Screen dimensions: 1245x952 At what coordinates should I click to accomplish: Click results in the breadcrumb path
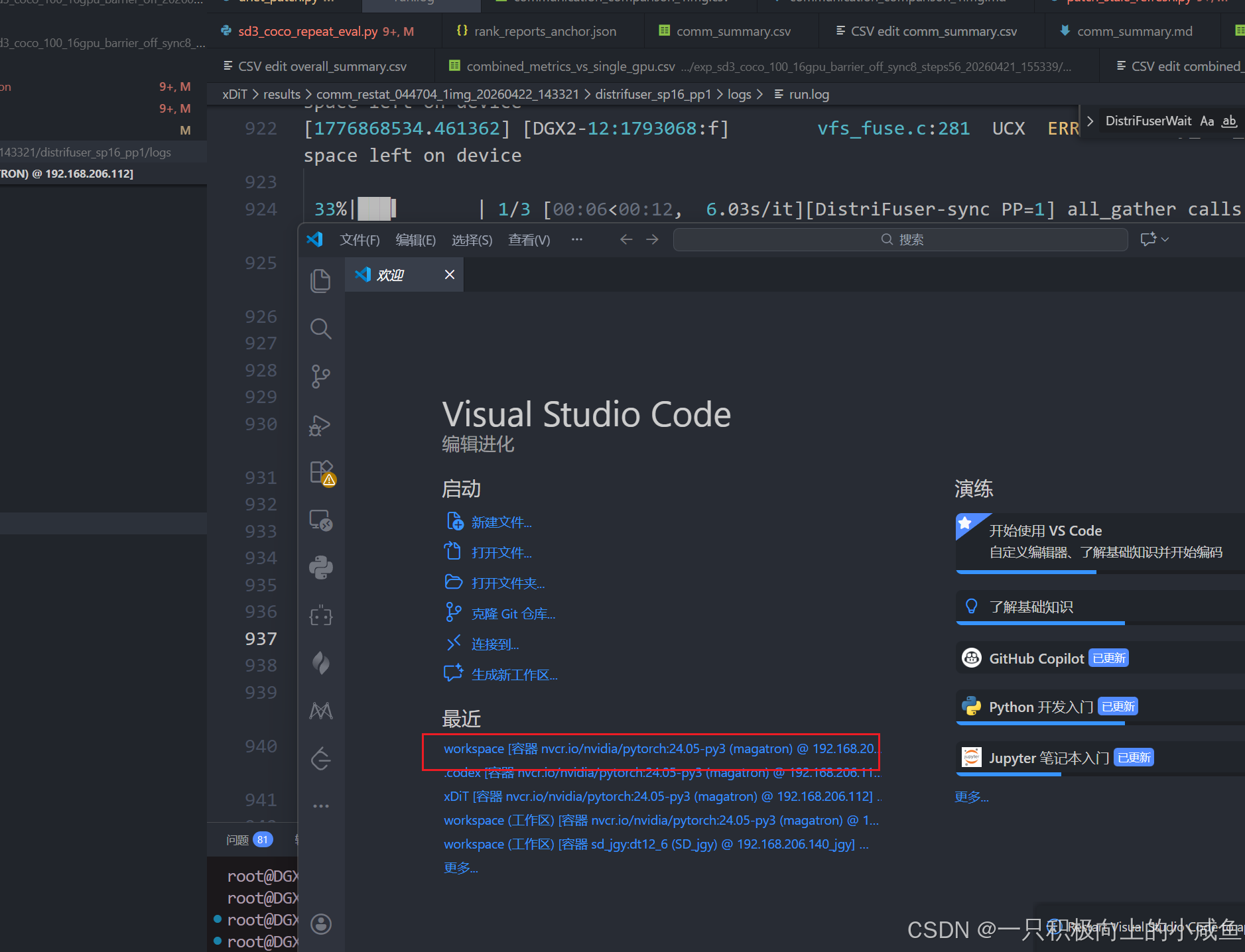pyautogui.click(x=282, y=94)
